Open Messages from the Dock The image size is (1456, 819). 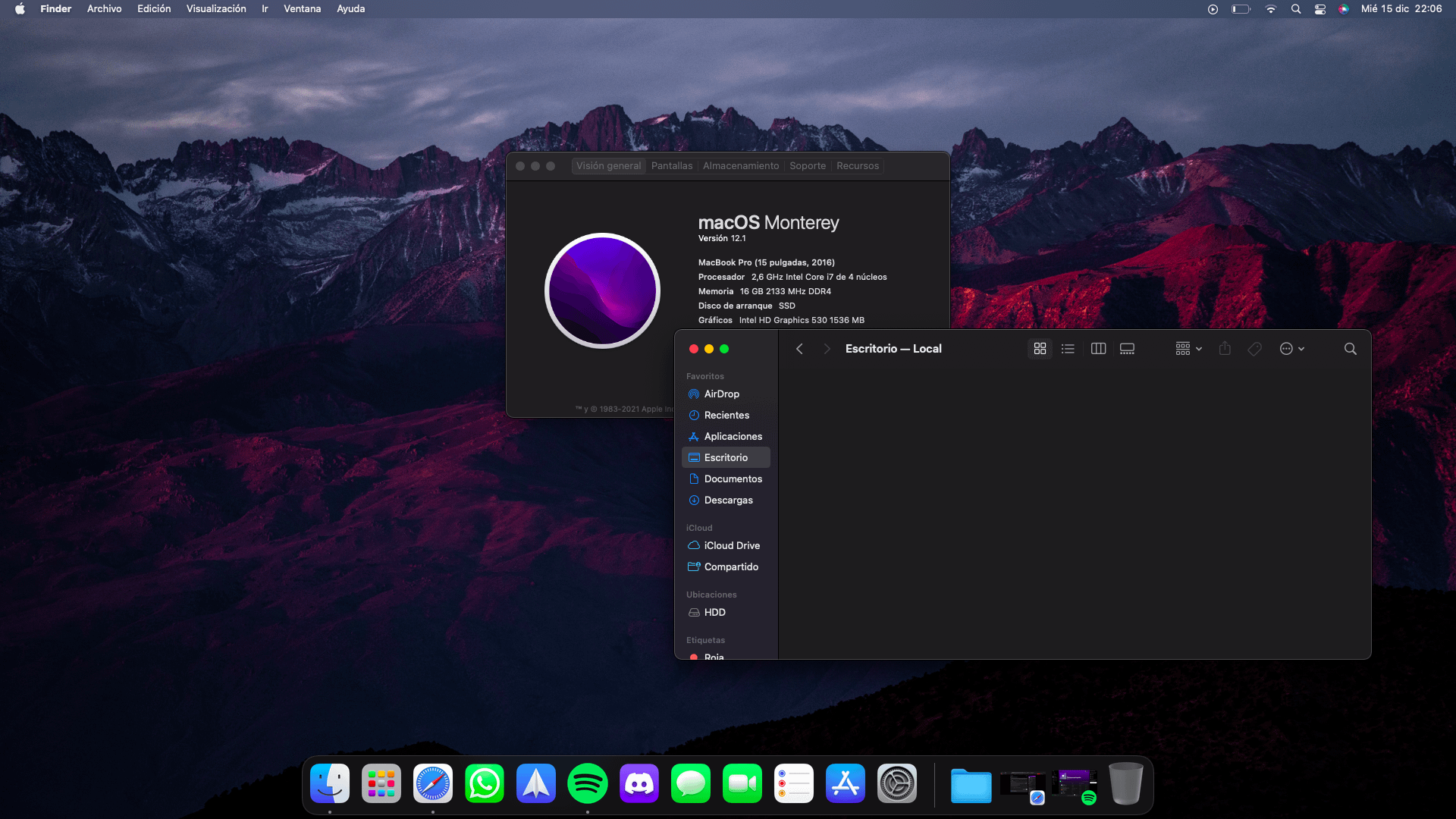click(x=691, y=783)
